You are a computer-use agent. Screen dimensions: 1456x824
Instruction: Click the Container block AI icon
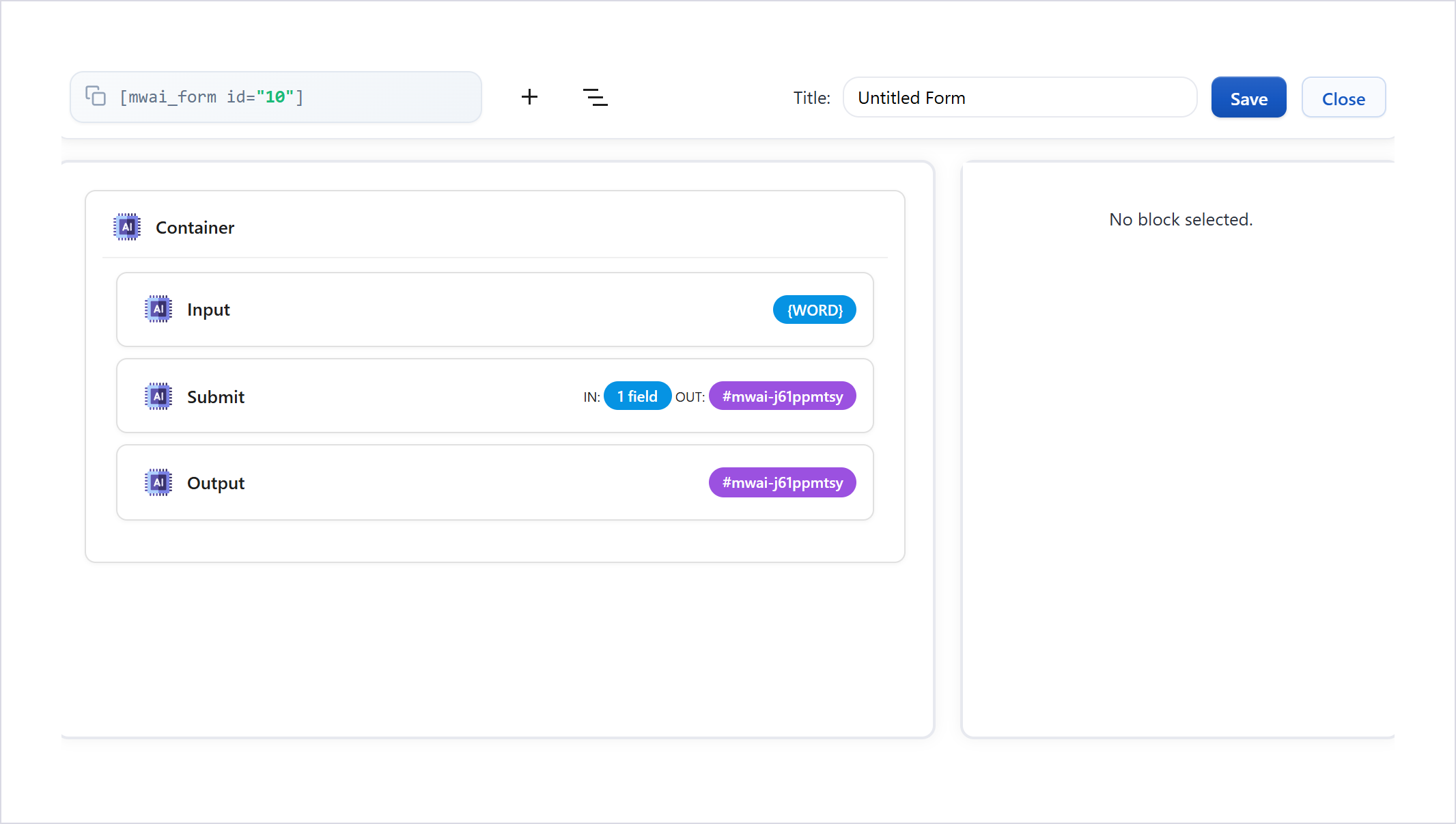127,227
